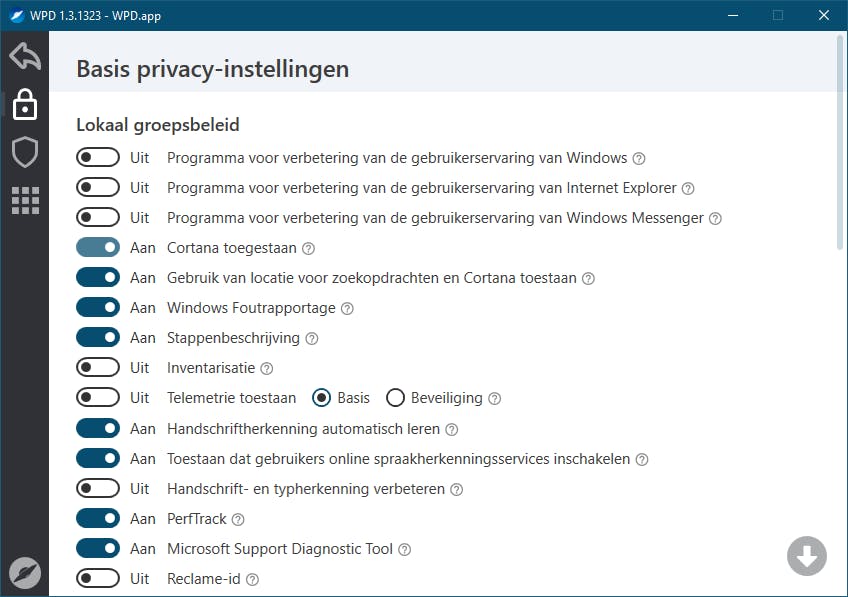Click help icon beside Inventarisatie

(x=267, y=369)
